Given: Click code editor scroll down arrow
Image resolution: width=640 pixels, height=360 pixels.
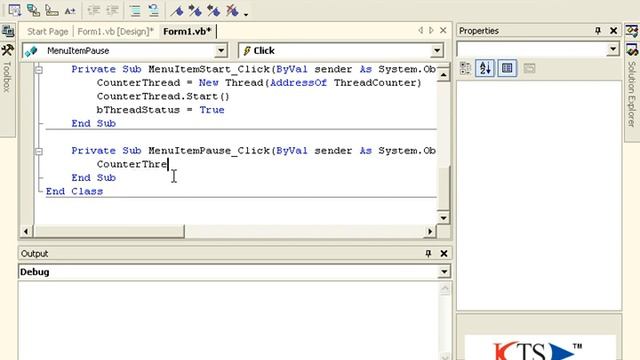Looking at the screenshot, I should (443, 218).
